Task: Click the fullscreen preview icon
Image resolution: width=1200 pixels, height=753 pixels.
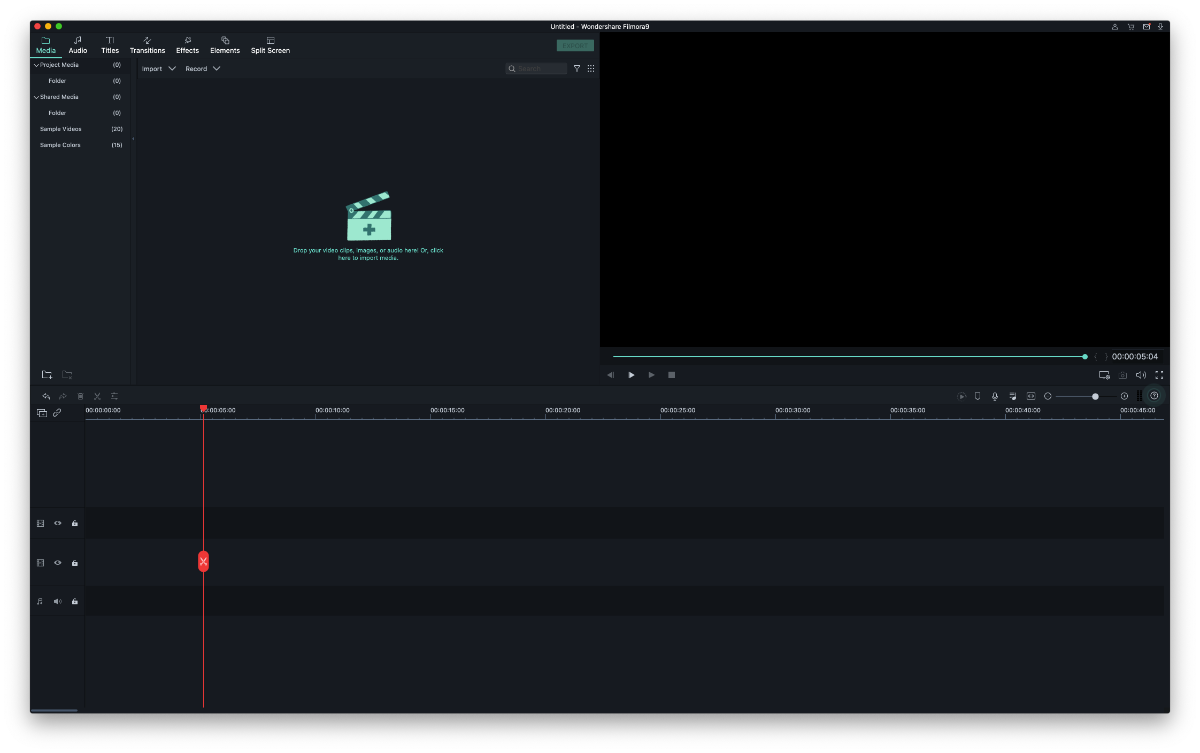Action: 1159,375
